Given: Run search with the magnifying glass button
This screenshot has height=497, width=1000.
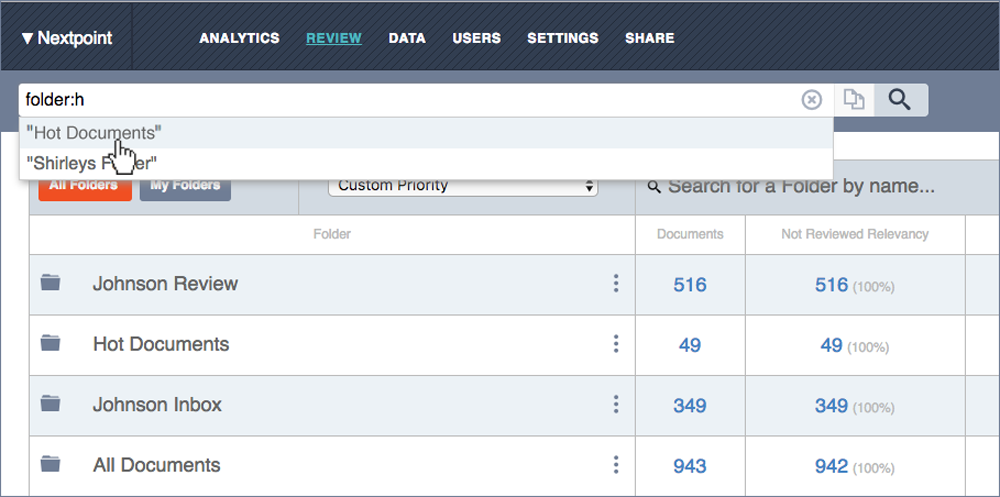Looking at the screenshot, I should tap(900, 100).
